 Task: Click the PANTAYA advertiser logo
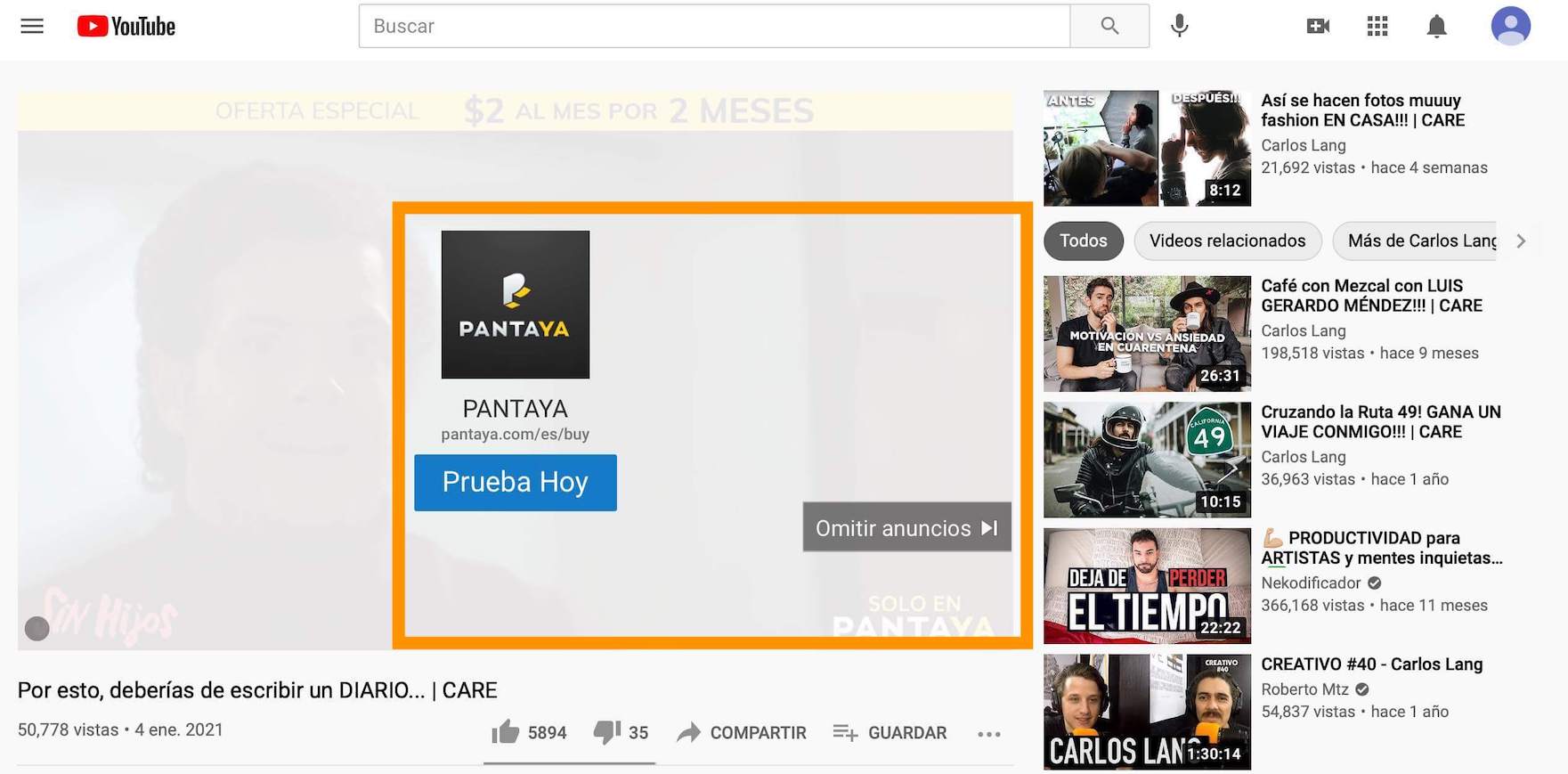[x=516, y=305]
